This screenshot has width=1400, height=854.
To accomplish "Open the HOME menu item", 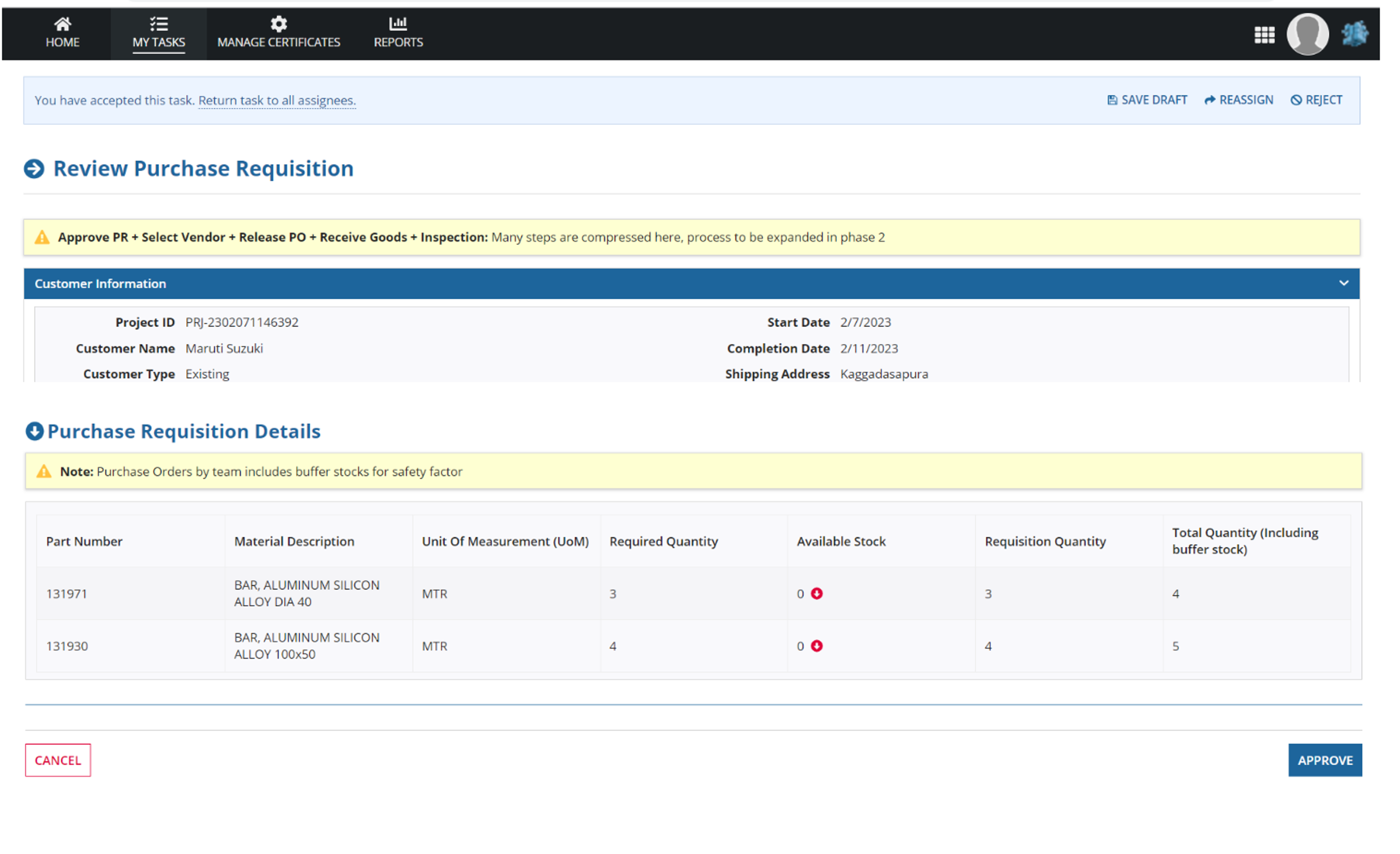I will (x=62, y=34).
